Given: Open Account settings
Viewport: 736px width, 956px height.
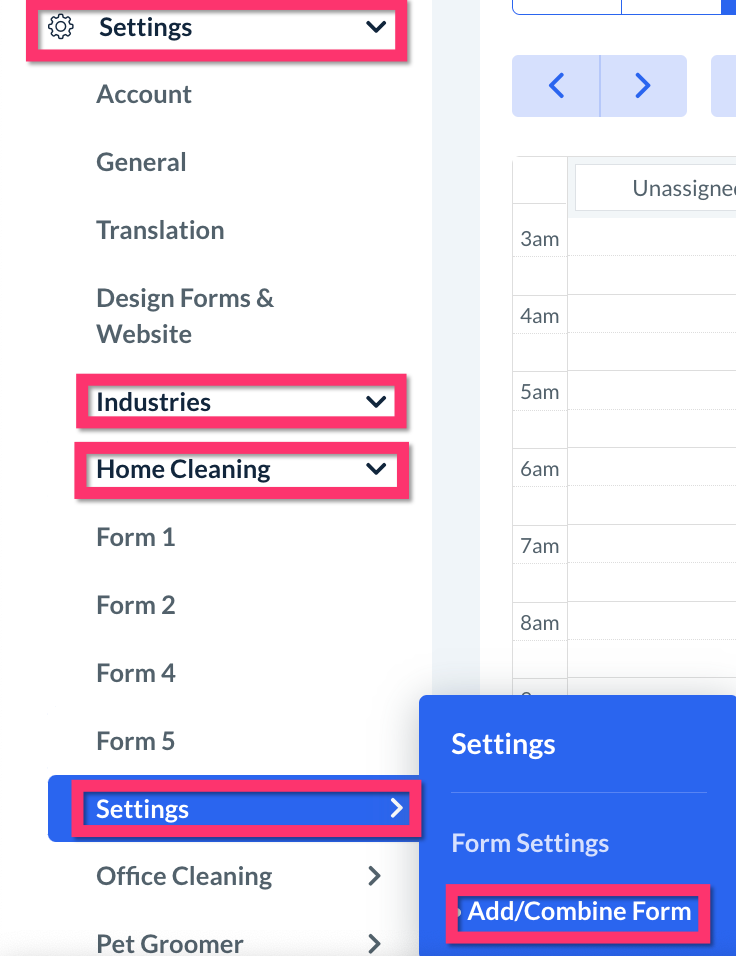Looking at the screenshot, I should (144, 95).
